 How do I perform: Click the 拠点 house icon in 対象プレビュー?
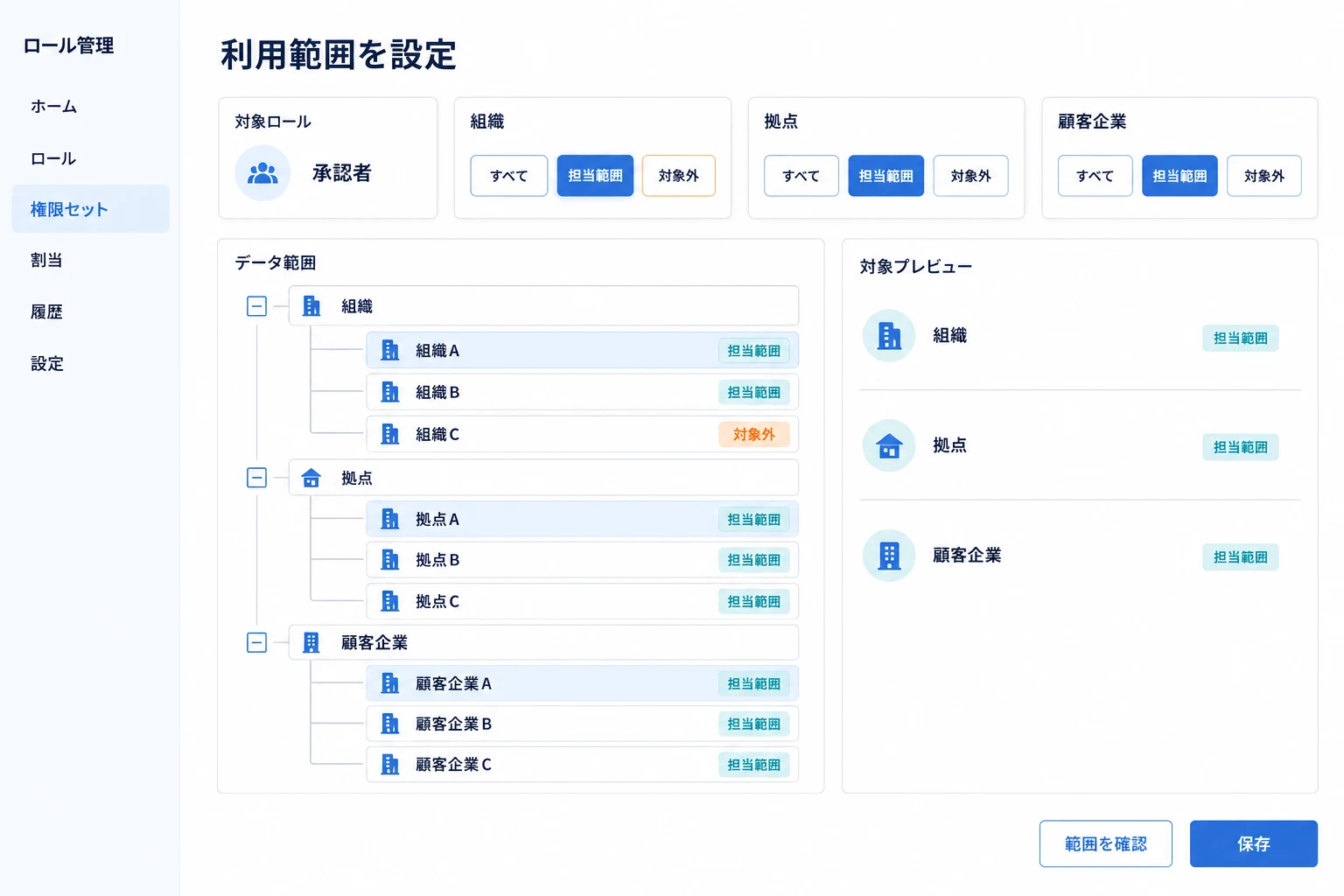pos(889,445)
